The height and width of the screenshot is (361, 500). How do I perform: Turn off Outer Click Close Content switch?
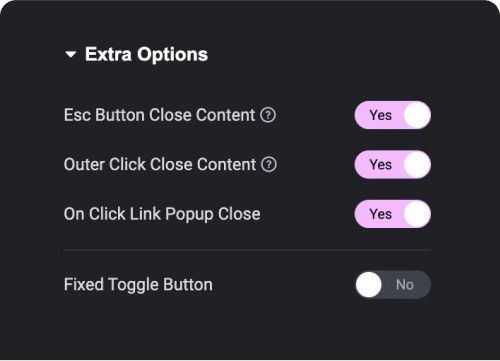[393, 165]
